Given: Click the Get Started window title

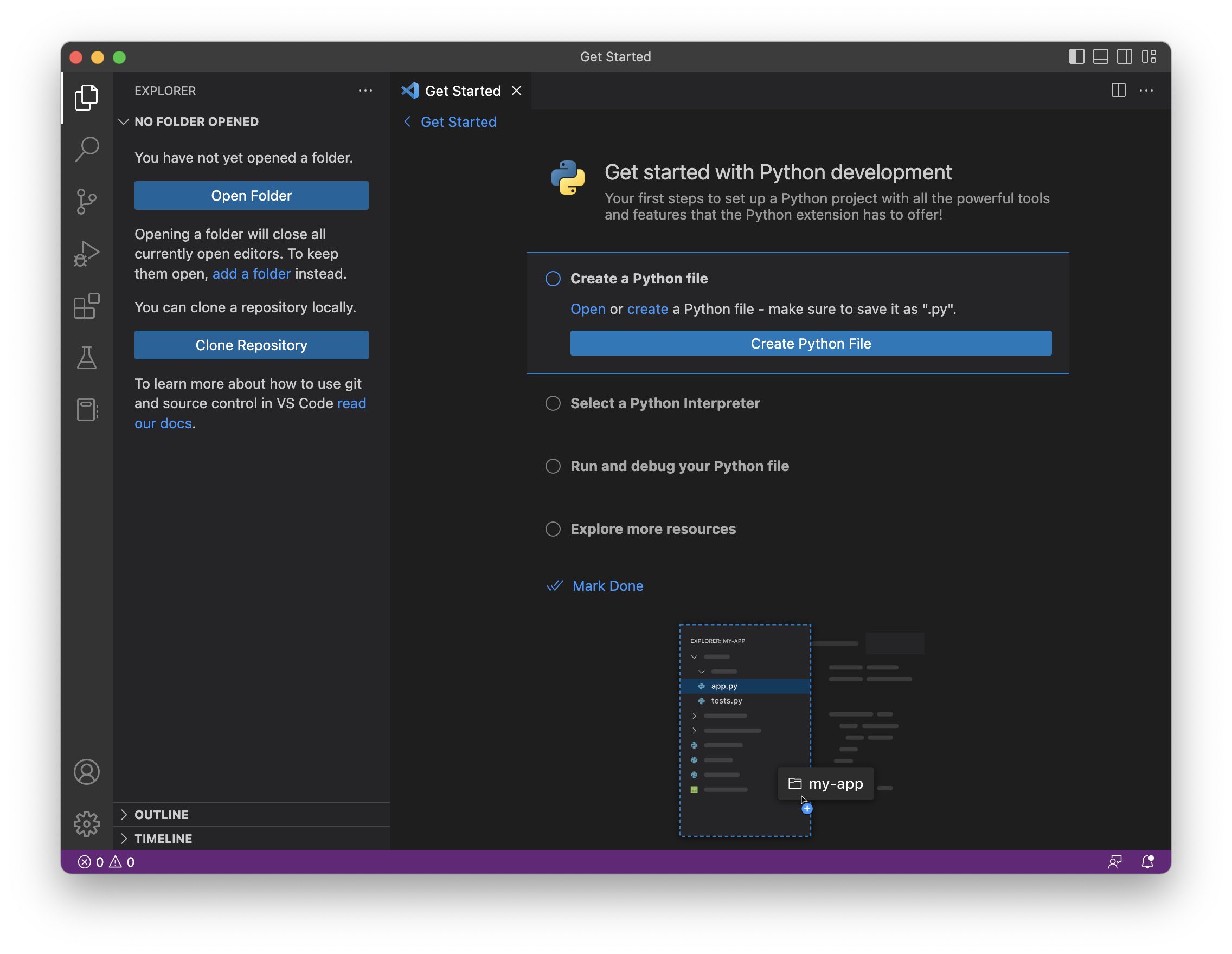Looking at the screenshot, I should [615, 56].
